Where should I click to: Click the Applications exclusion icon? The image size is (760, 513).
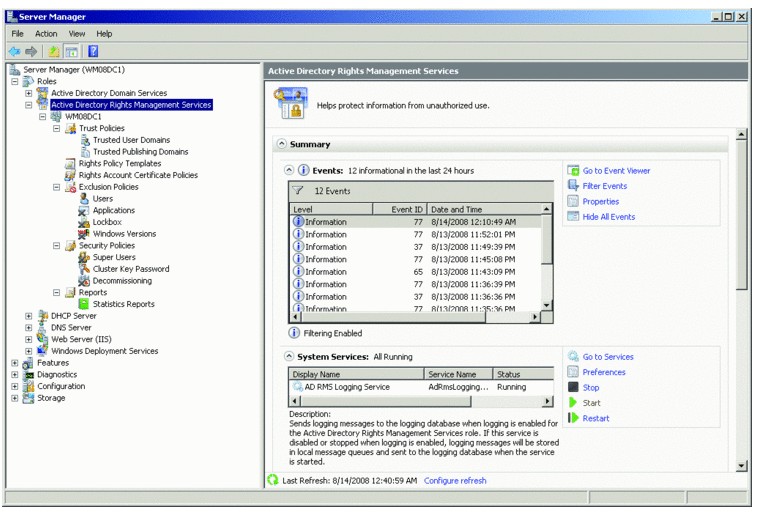click(x=84, y=210)
